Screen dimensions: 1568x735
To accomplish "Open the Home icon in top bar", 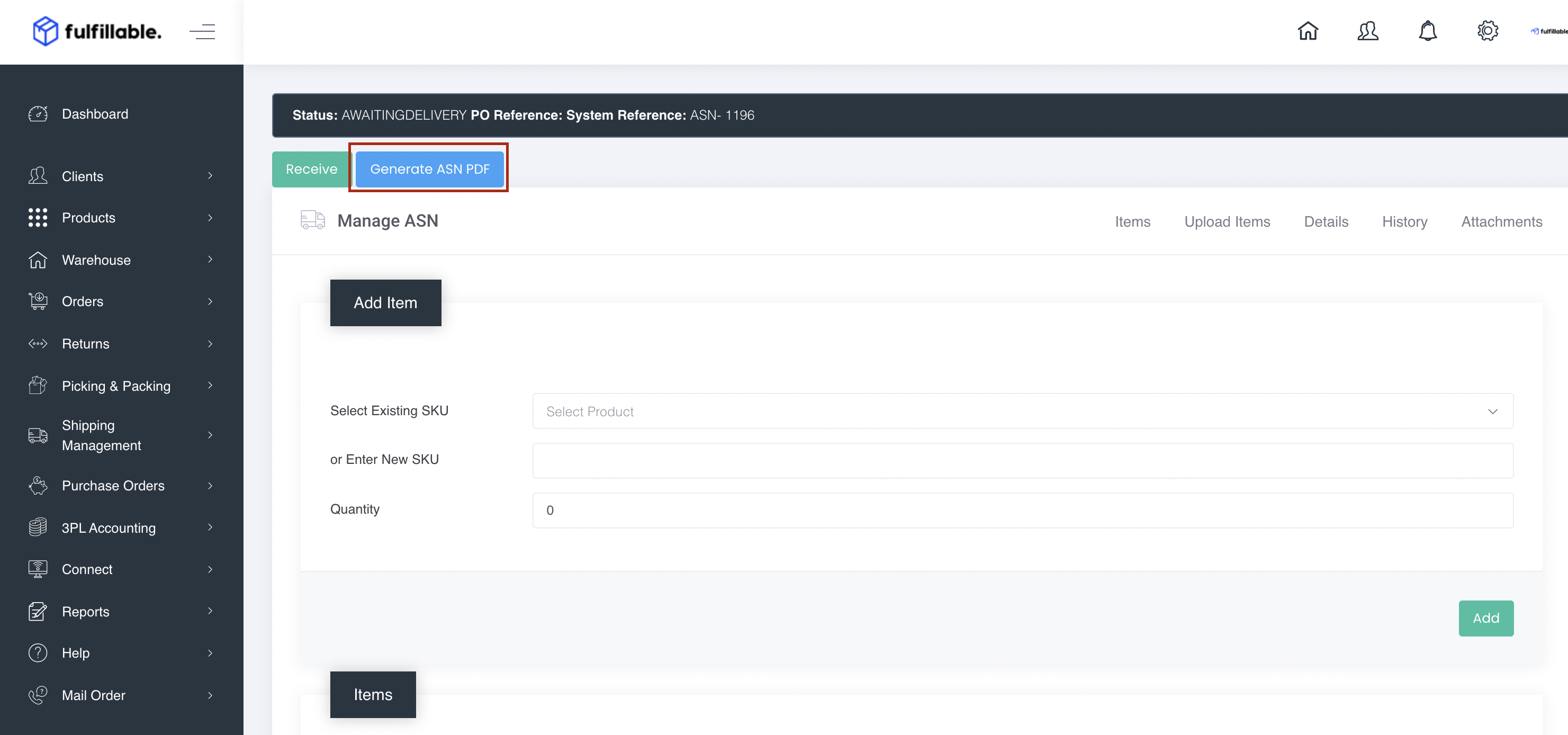I will tap(1308, 30).
